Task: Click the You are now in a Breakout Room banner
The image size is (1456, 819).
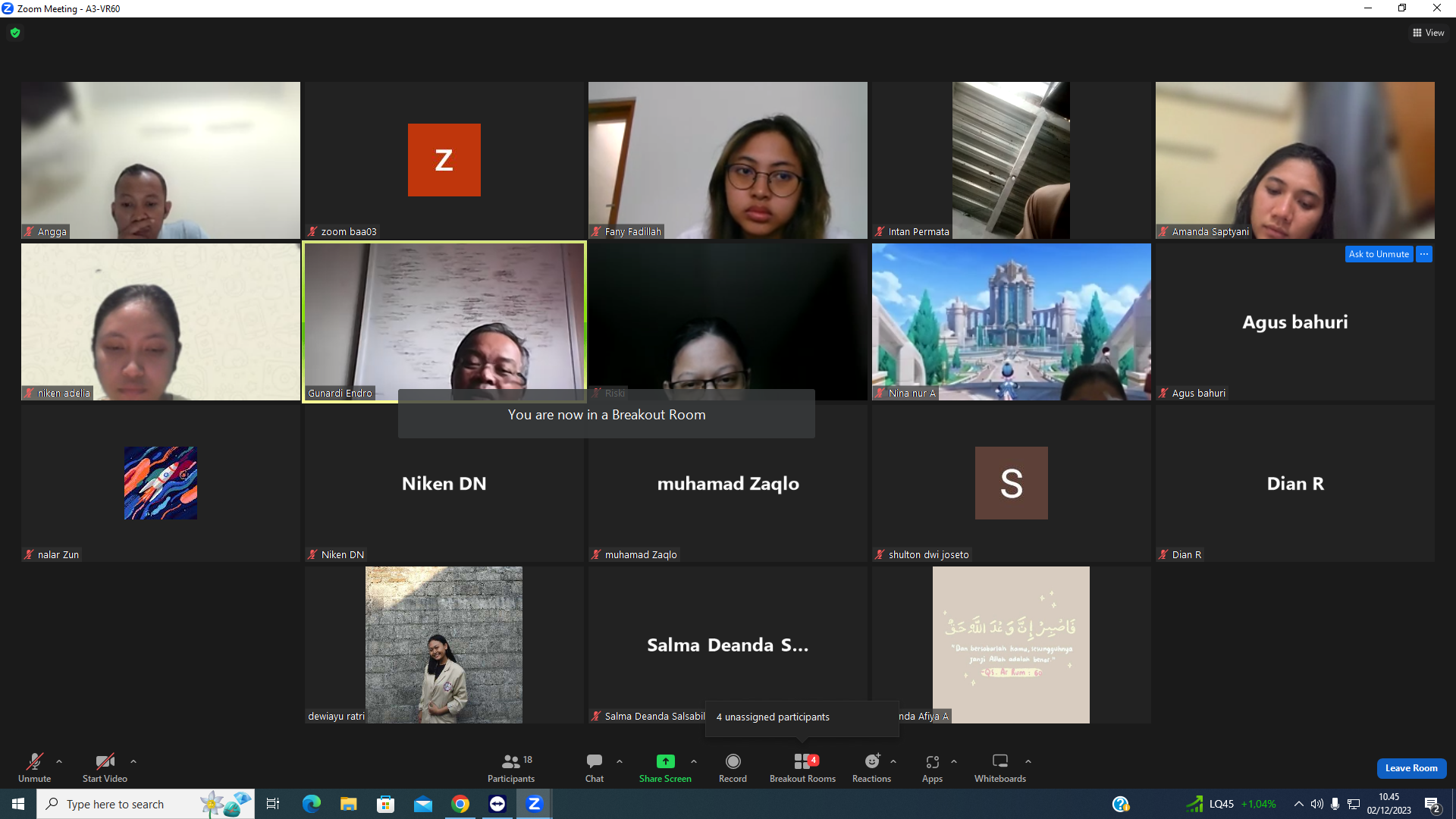Action: (x=607, y=415)
